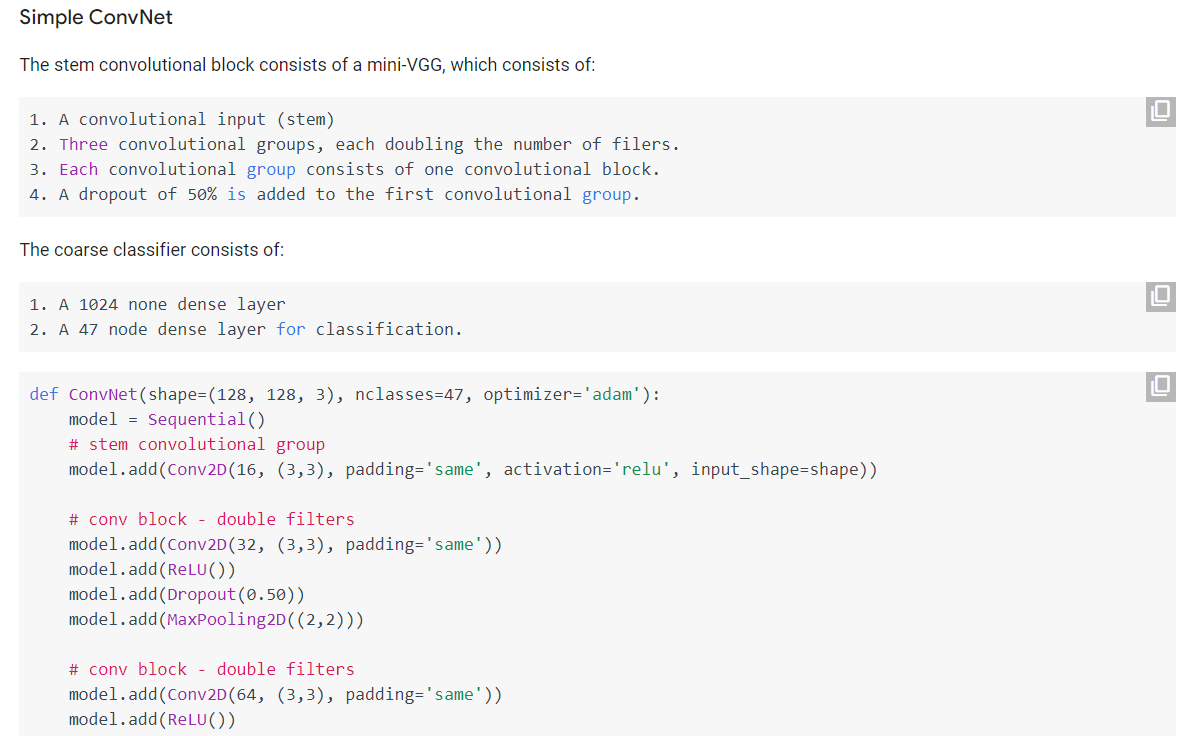Copy the stem convolutional block list
Viewport: 1196px width, 736px height.
click(x=1160, y=111)
